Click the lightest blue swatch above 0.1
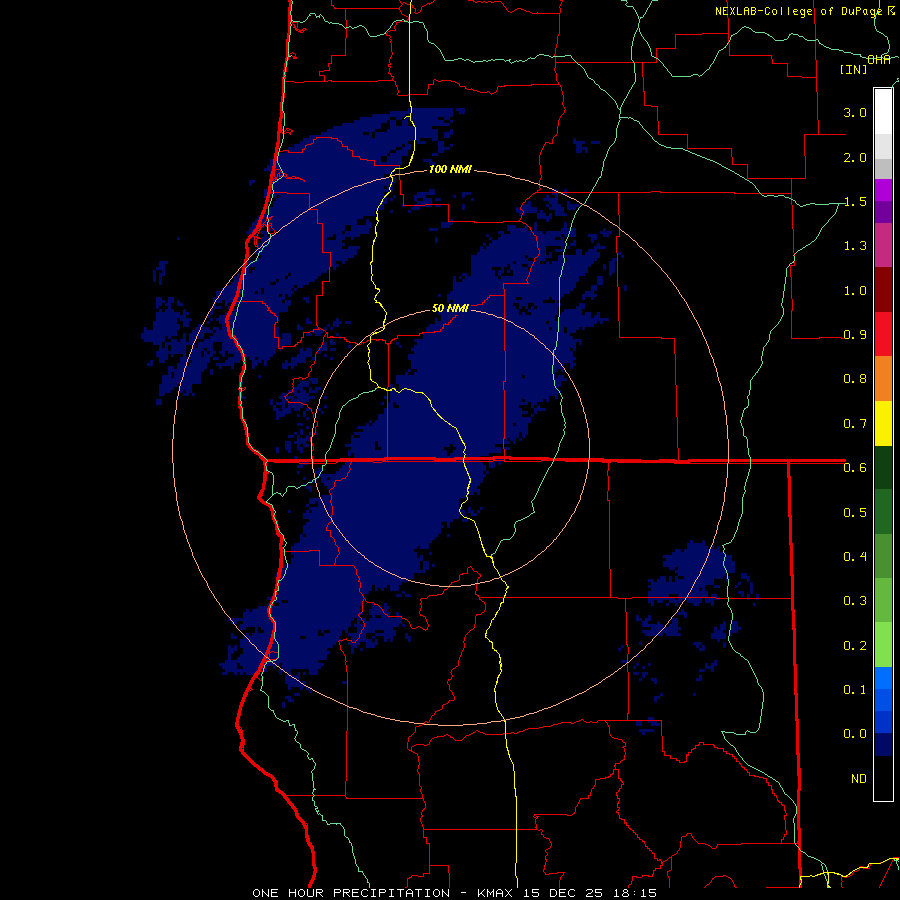900x900 pixels. pos(883,678)
